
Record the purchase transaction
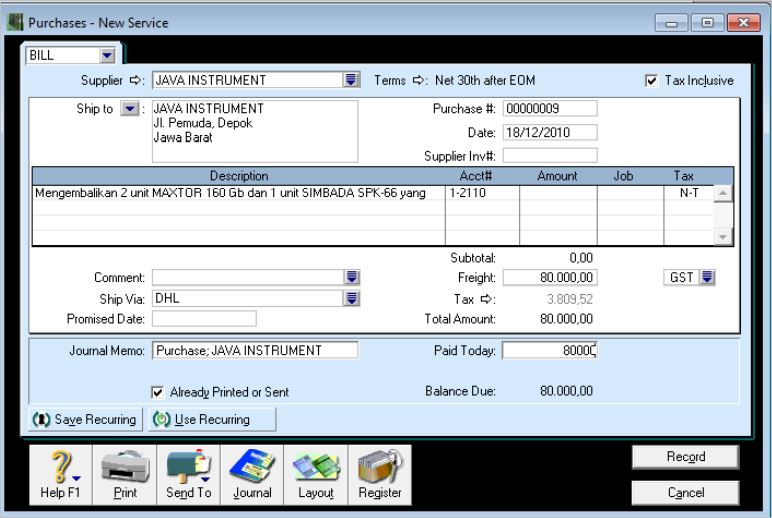click(x=685, y=457)
